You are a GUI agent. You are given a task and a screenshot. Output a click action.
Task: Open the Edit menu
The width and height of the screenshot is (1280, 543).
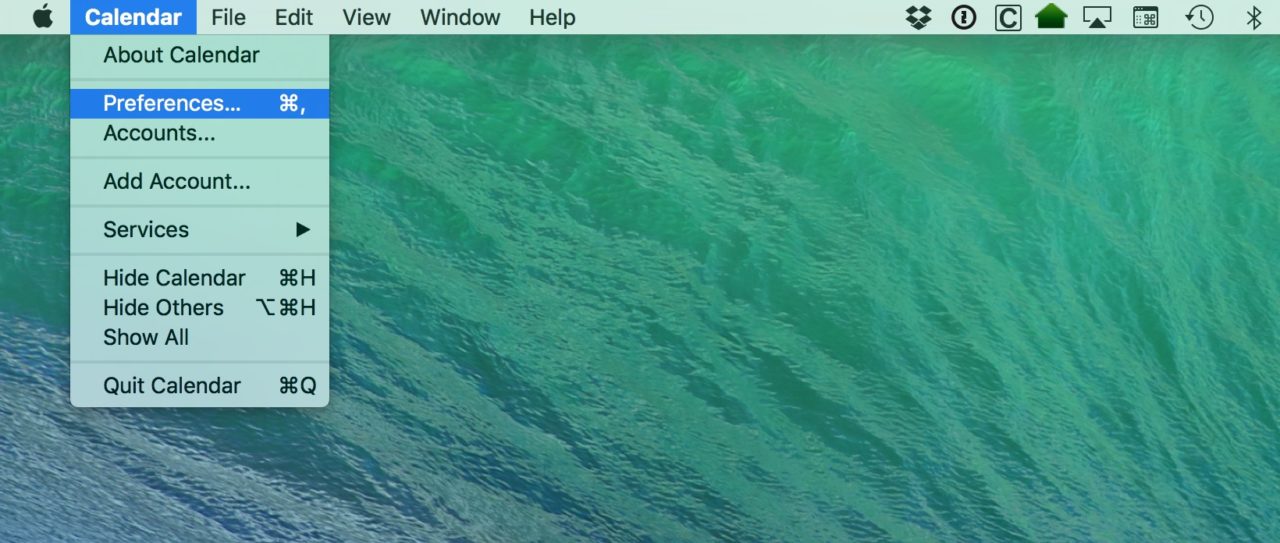(x=294, y=17)
